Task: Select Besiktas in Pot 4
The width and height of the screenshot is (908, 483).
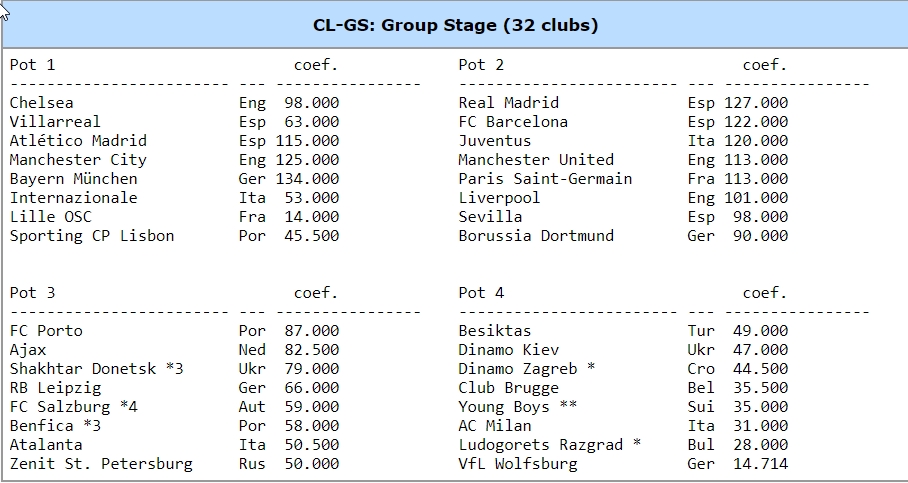Action: pos(495,331)
